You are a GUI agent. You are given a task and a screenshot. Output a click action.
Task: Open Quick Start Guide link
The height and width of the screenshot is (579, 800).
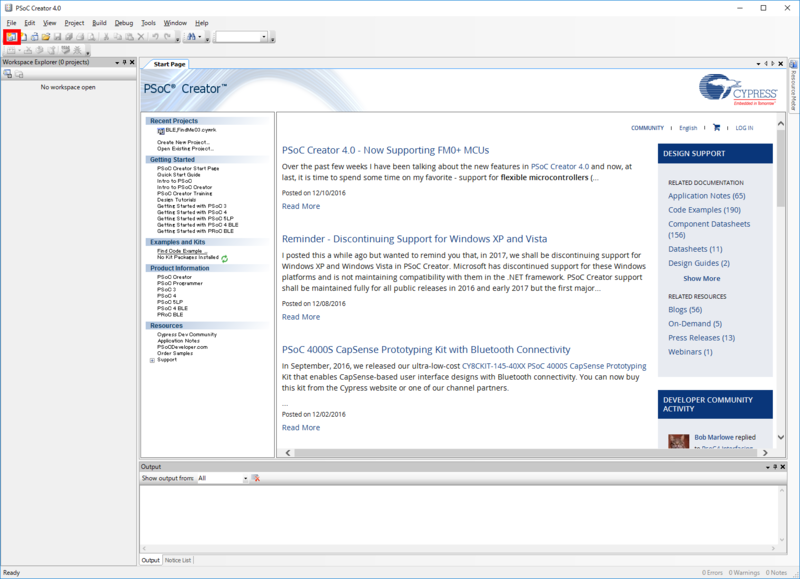coord(179,174)
